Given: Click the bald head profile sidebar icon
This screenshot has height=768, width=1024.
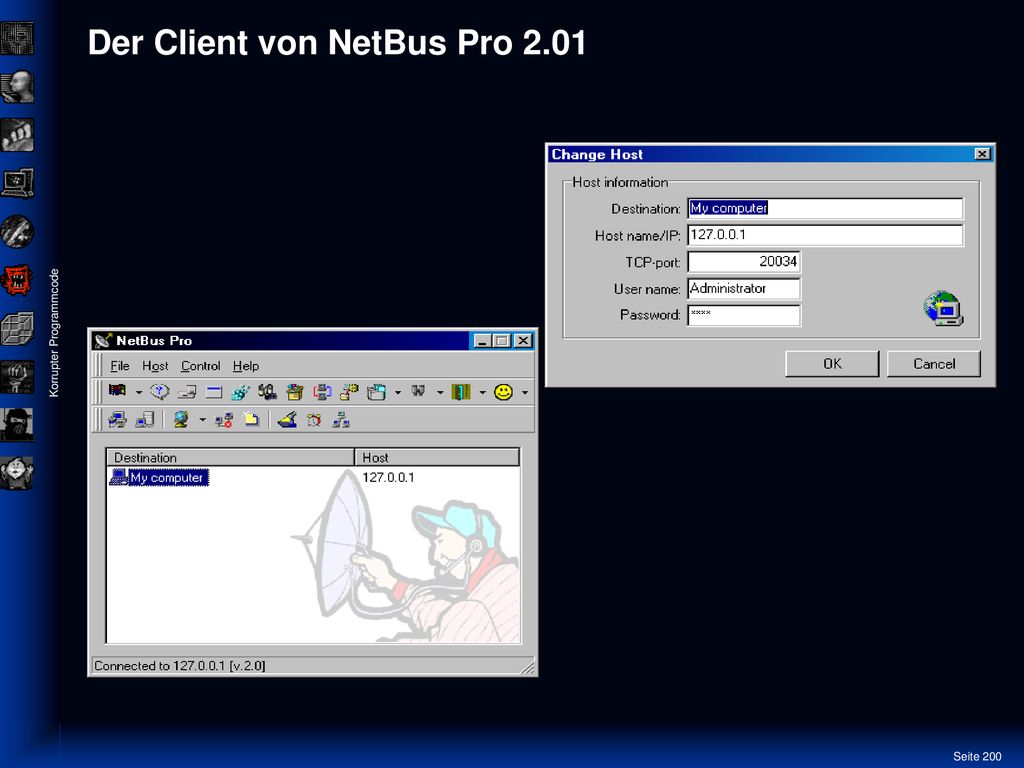Looking at the screenshot, I should click(x=17, y=87).
